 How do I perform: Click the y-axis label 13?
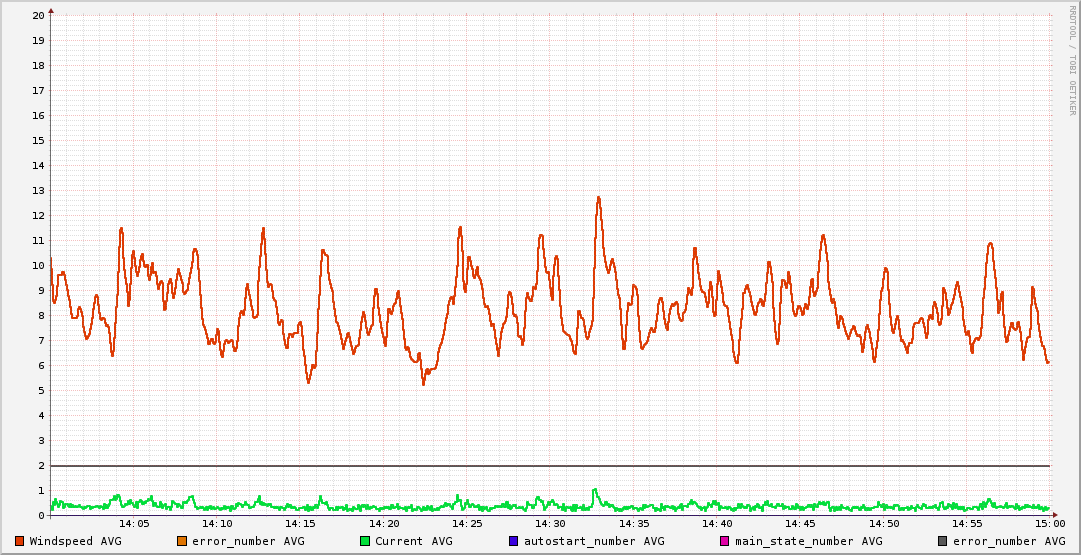point(38,190)
